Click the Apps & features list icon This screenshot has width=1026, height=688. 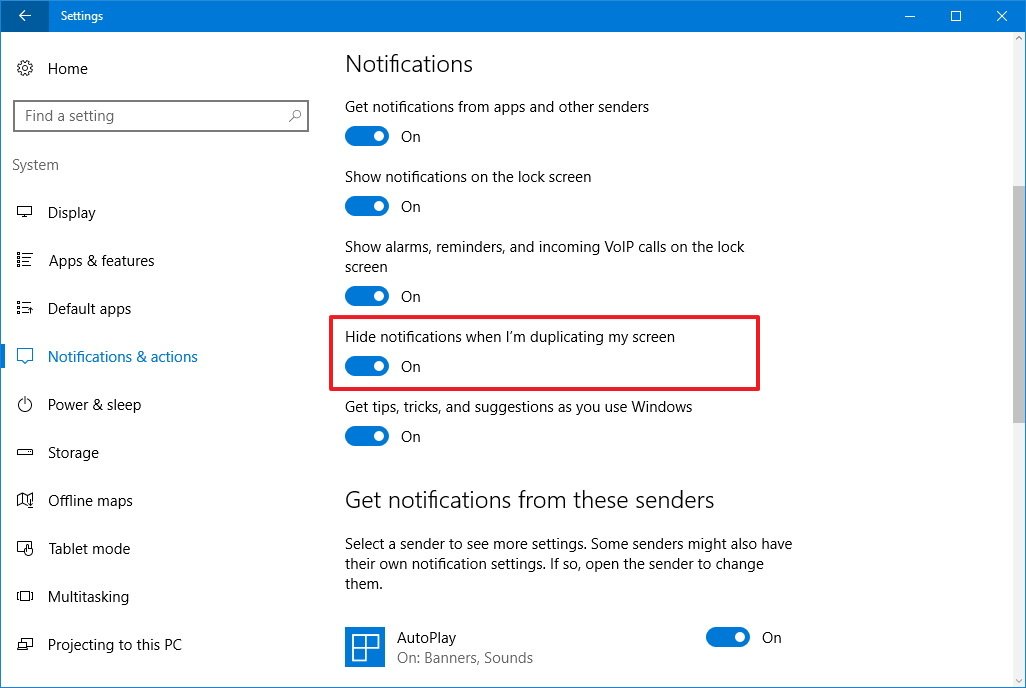click(25, 261)
